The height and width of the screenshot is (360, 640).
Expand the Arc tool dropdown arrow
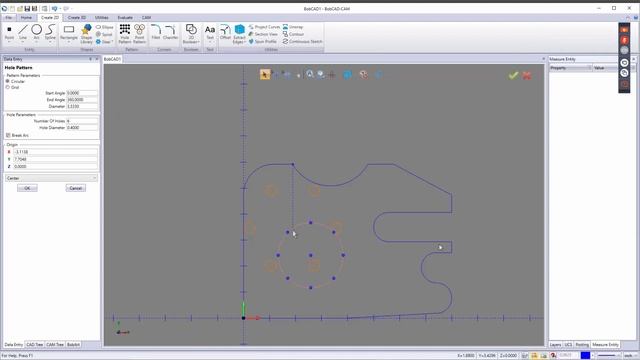point(36,42)
